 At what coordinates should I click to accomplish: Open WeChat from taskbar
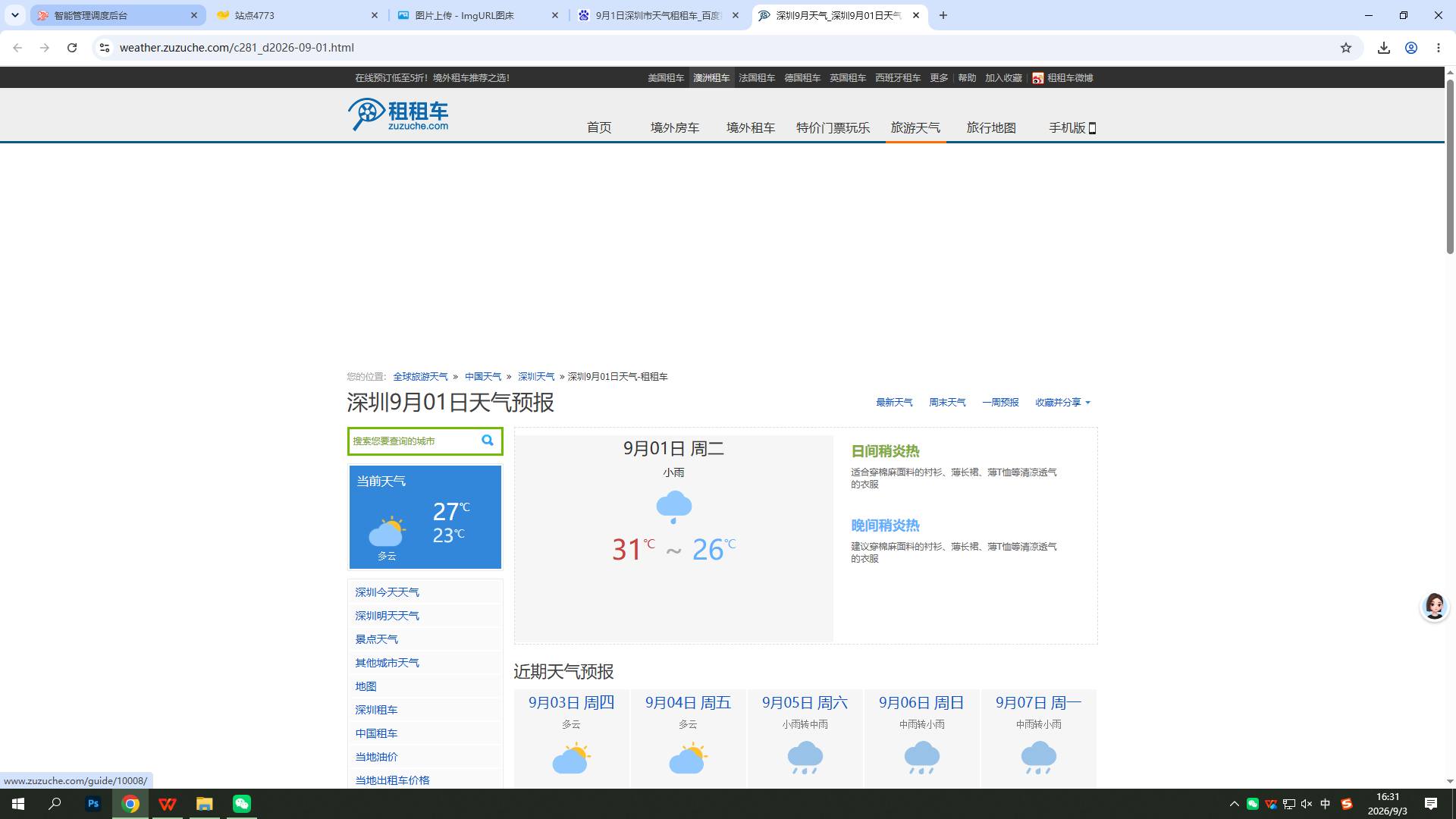242,804
